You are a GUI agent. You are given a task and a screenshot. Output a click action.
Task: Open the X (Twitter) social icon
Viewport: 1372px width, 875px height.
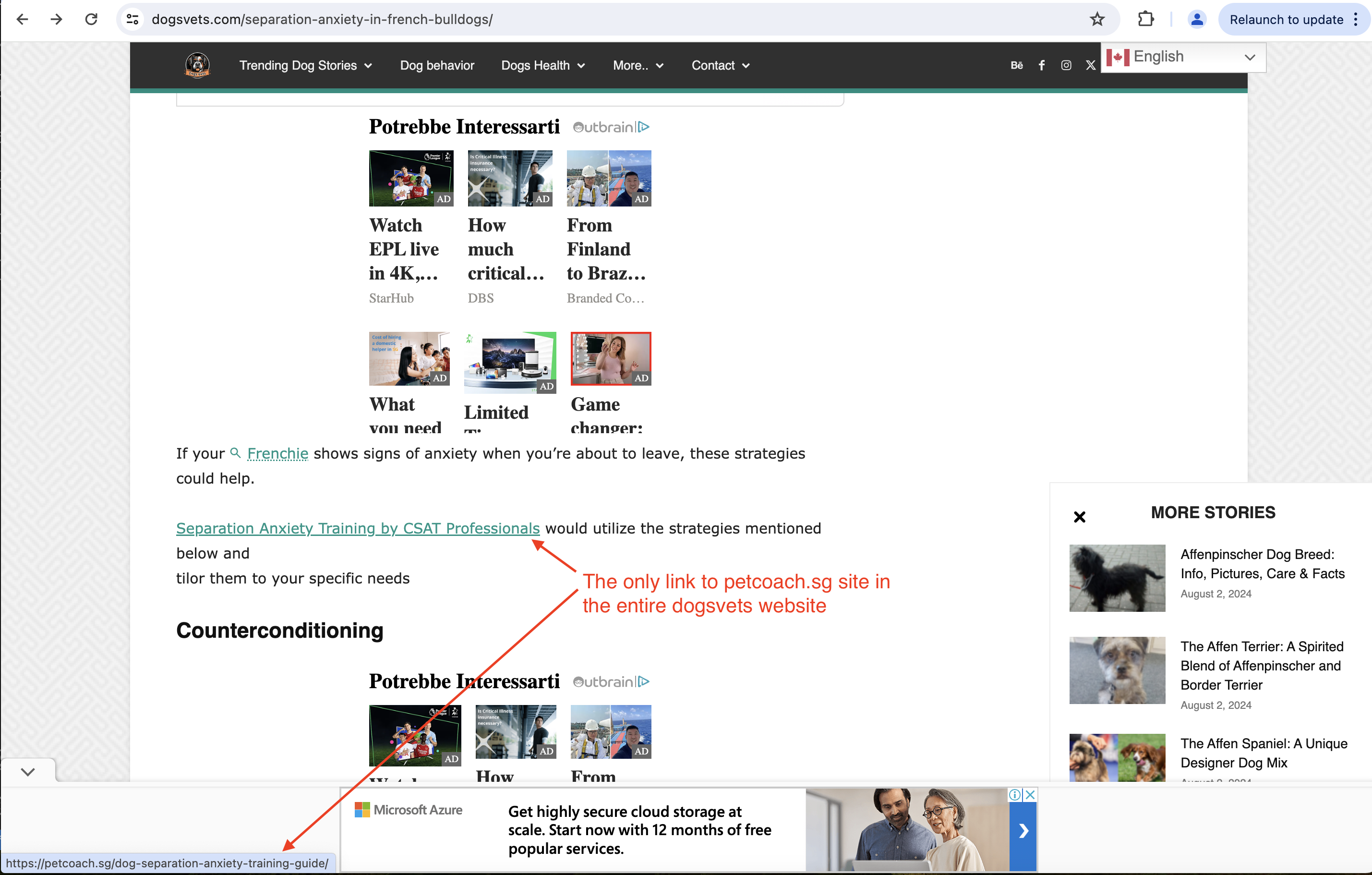(1091, 66)
